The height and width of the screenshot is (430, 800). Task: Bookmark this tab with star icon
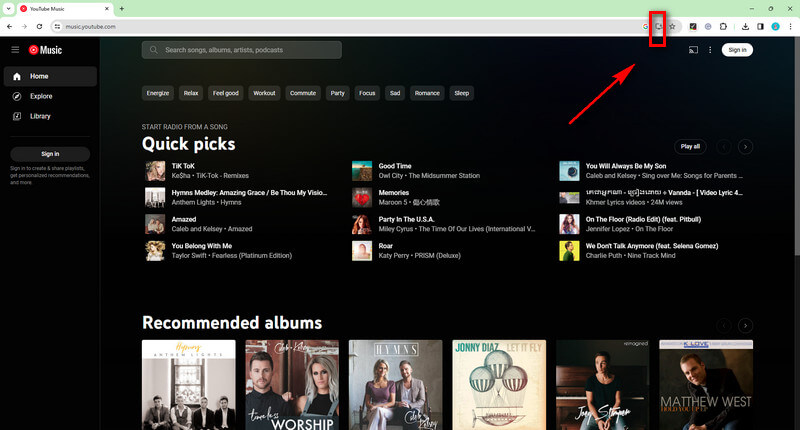tap(672, 27)
